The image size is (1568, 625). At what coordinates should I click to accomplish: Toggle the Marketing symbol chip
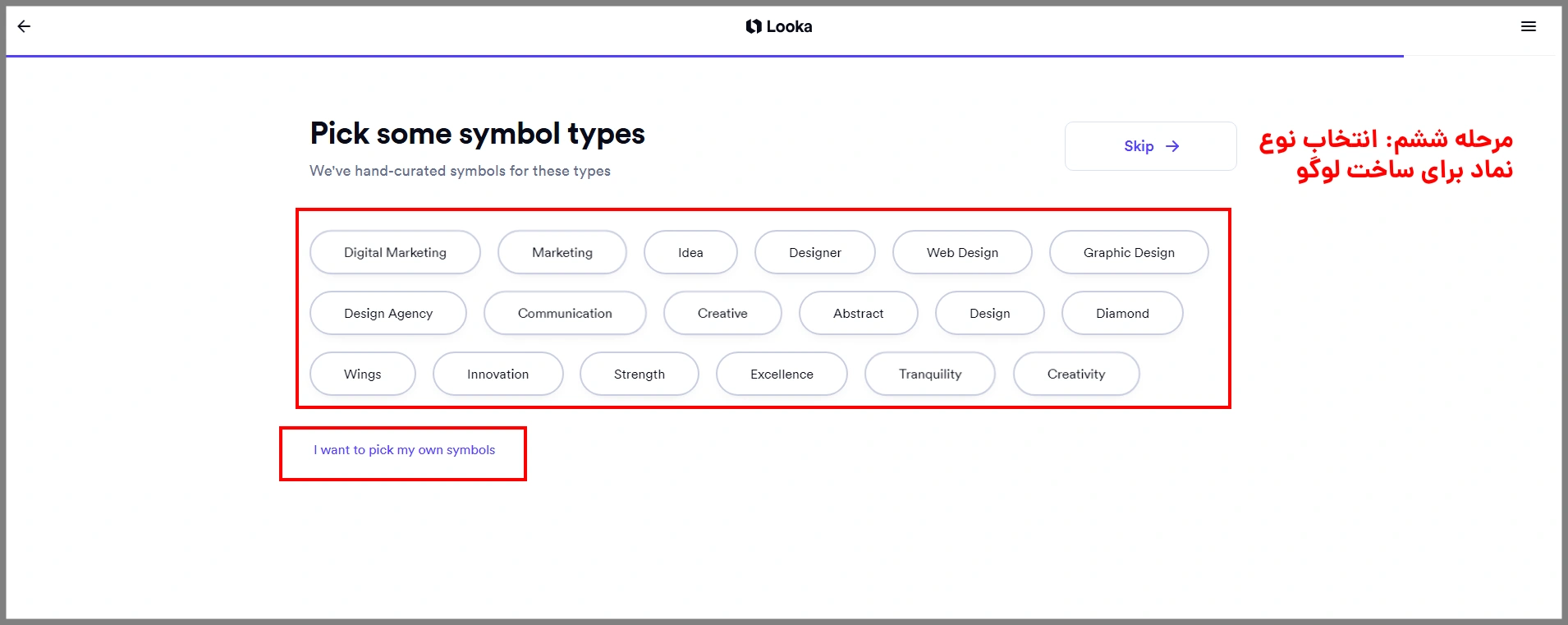tap(562, 252)
